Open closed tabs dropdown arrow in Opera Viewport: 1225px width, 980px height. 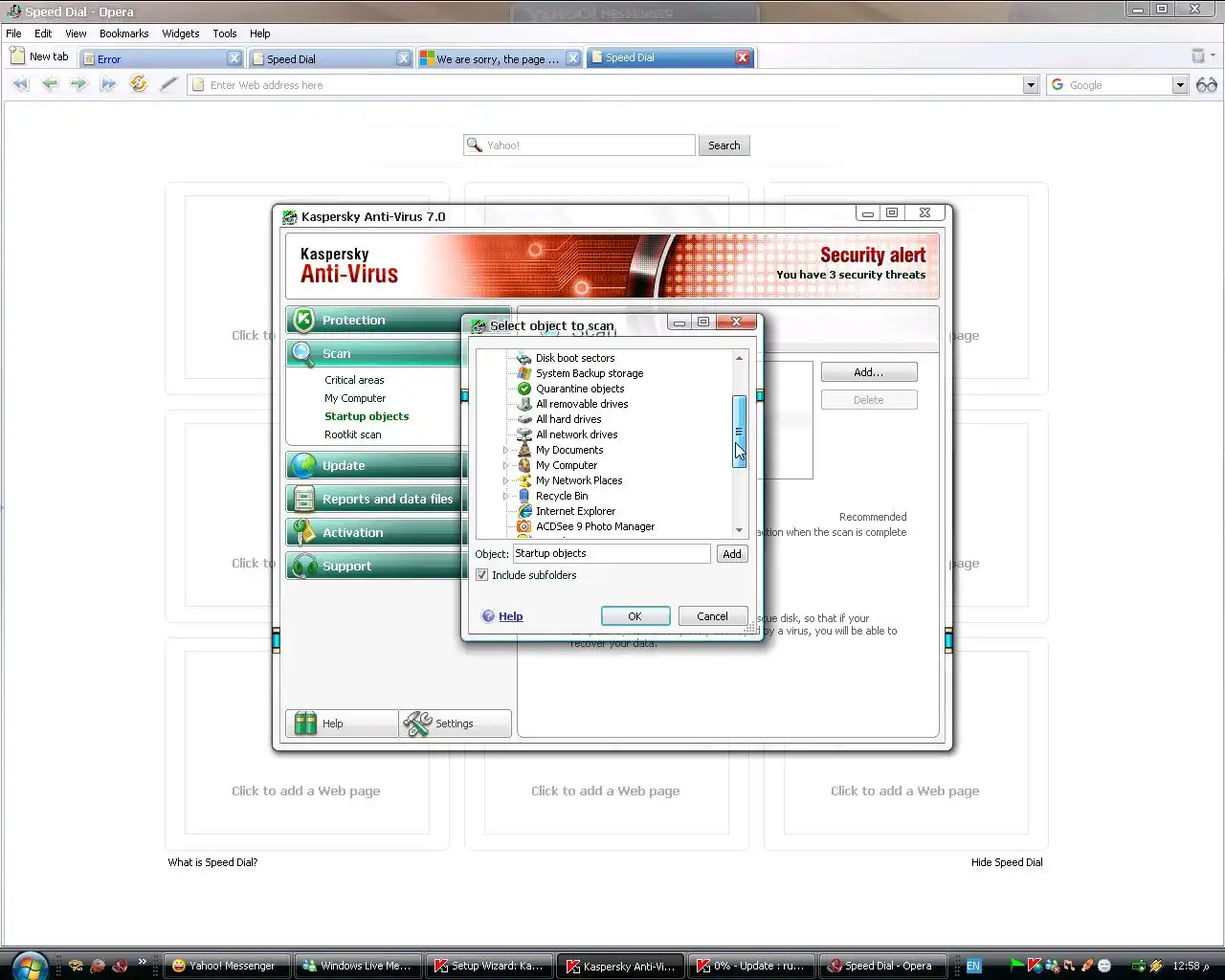pos(1213,56)
